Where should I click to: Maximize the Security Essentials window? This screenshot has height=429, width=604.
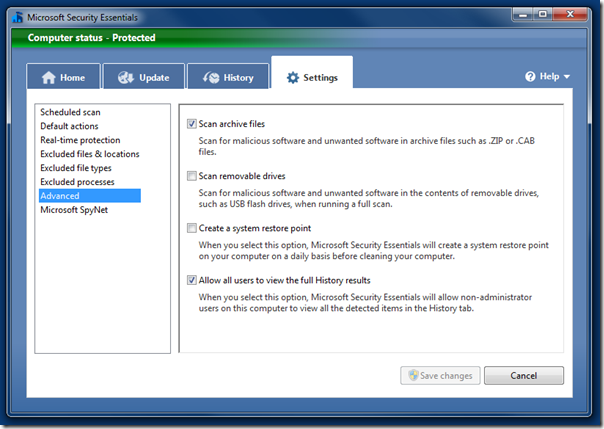point(543,15)
